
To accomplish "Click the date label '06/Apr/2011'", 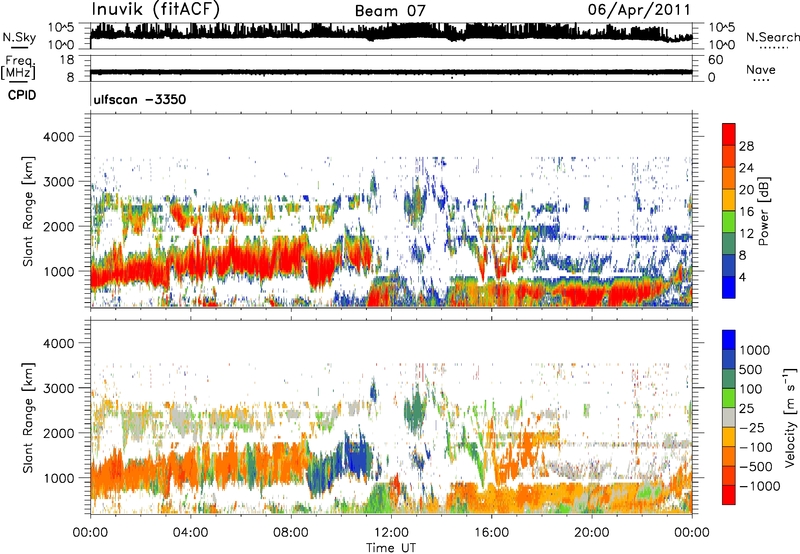I will coord(639,10).
